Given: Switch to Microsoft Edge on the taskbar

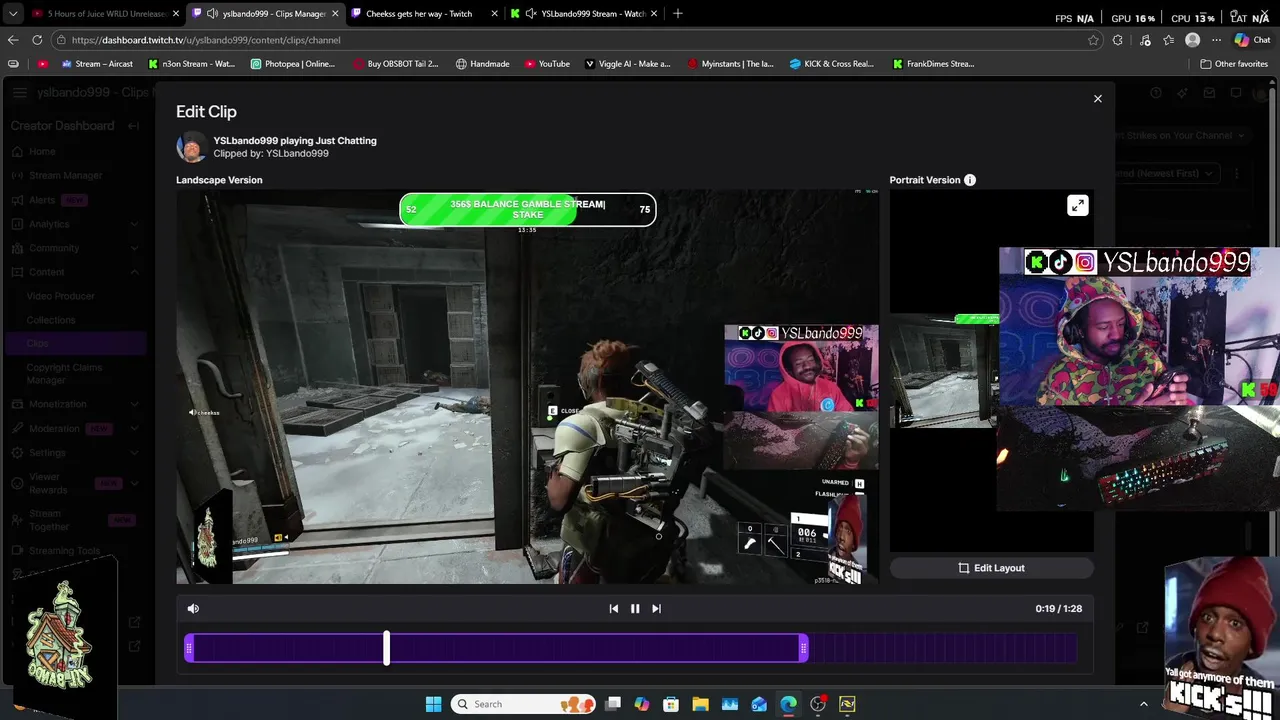Looking at the screenshot, I should (789, 704).
